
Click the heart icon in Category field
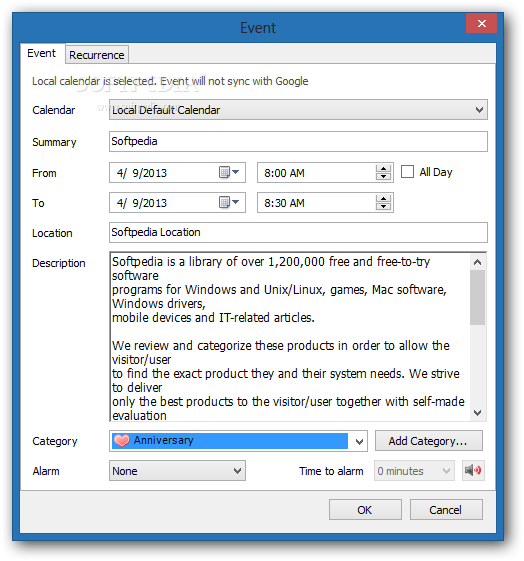(122, 441)
